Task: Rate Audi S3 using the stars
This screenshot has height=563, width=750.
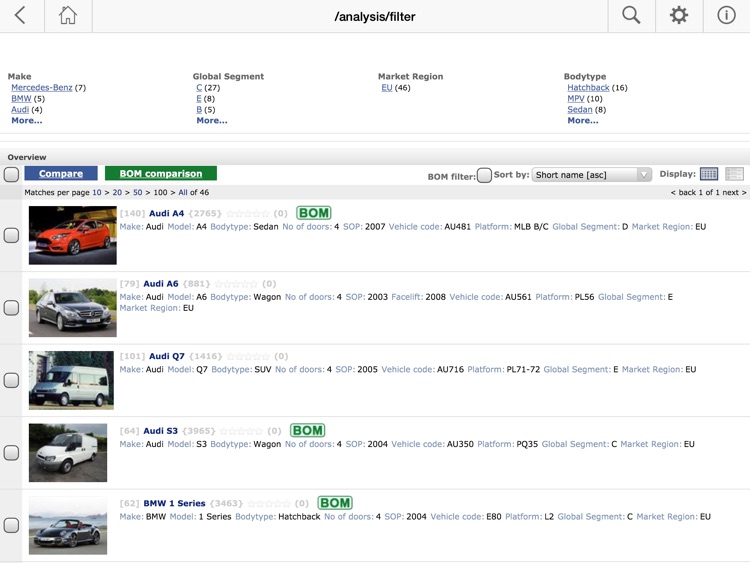Action: coord(241,431)
